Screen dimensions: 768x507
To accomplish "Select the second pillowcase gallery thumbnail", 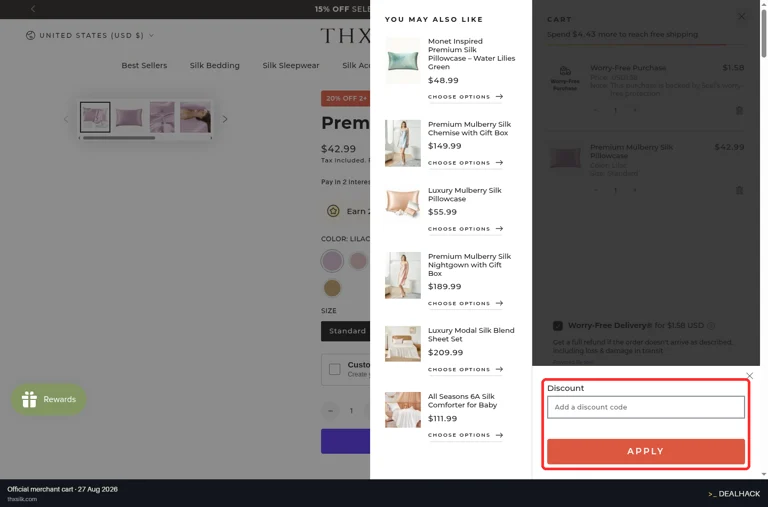I will (129, 117).
